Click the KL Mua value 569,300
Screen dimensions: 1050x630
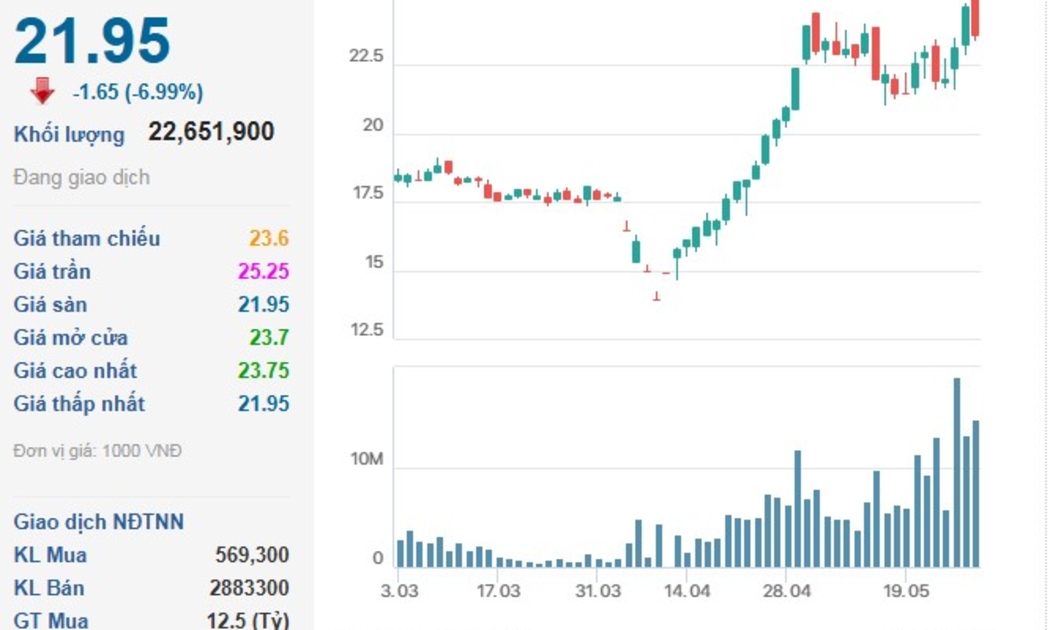pyautogui.click(x=252, y=555)
